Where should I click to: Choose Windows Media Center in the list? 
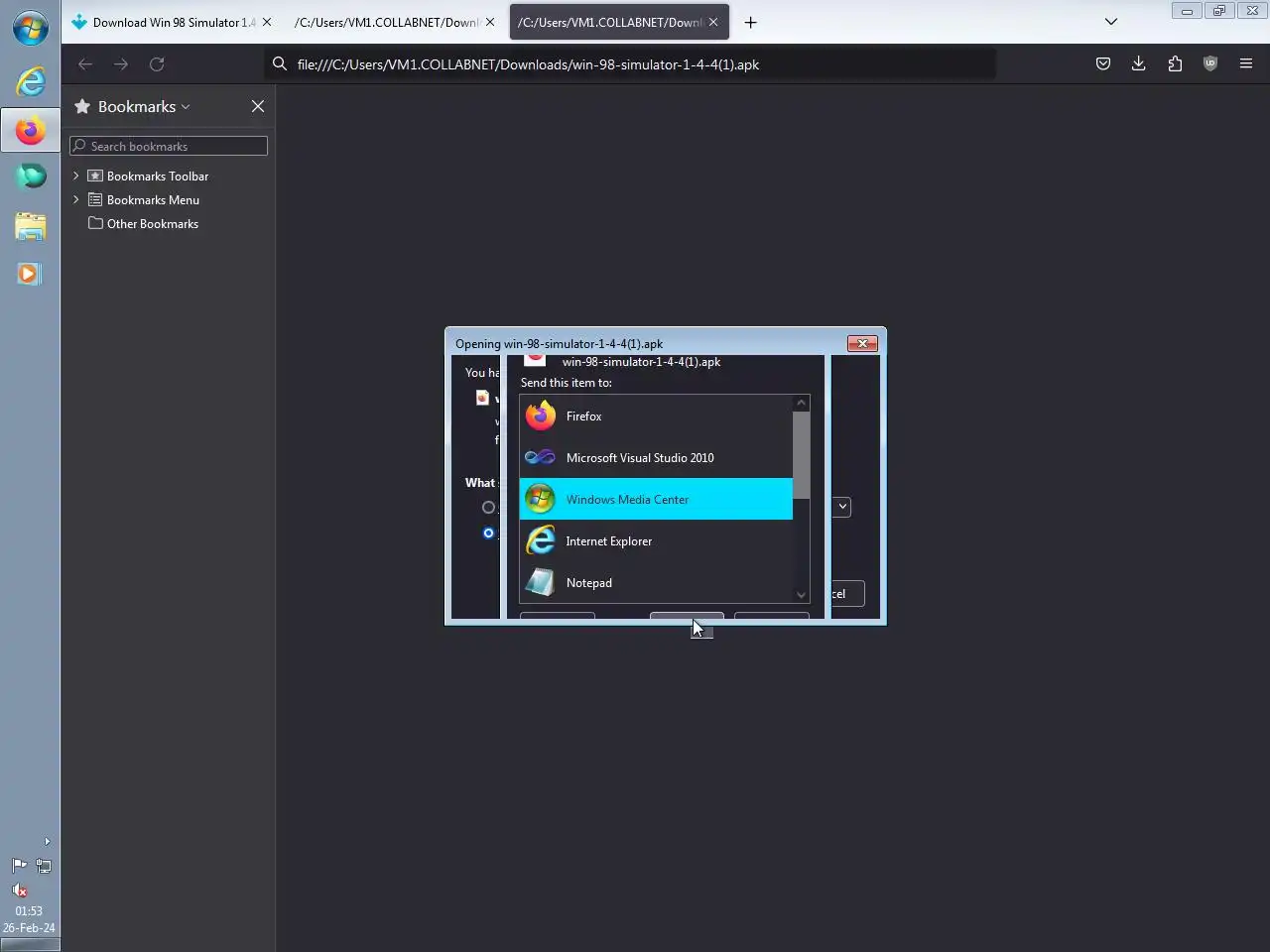tap(656, 500)
